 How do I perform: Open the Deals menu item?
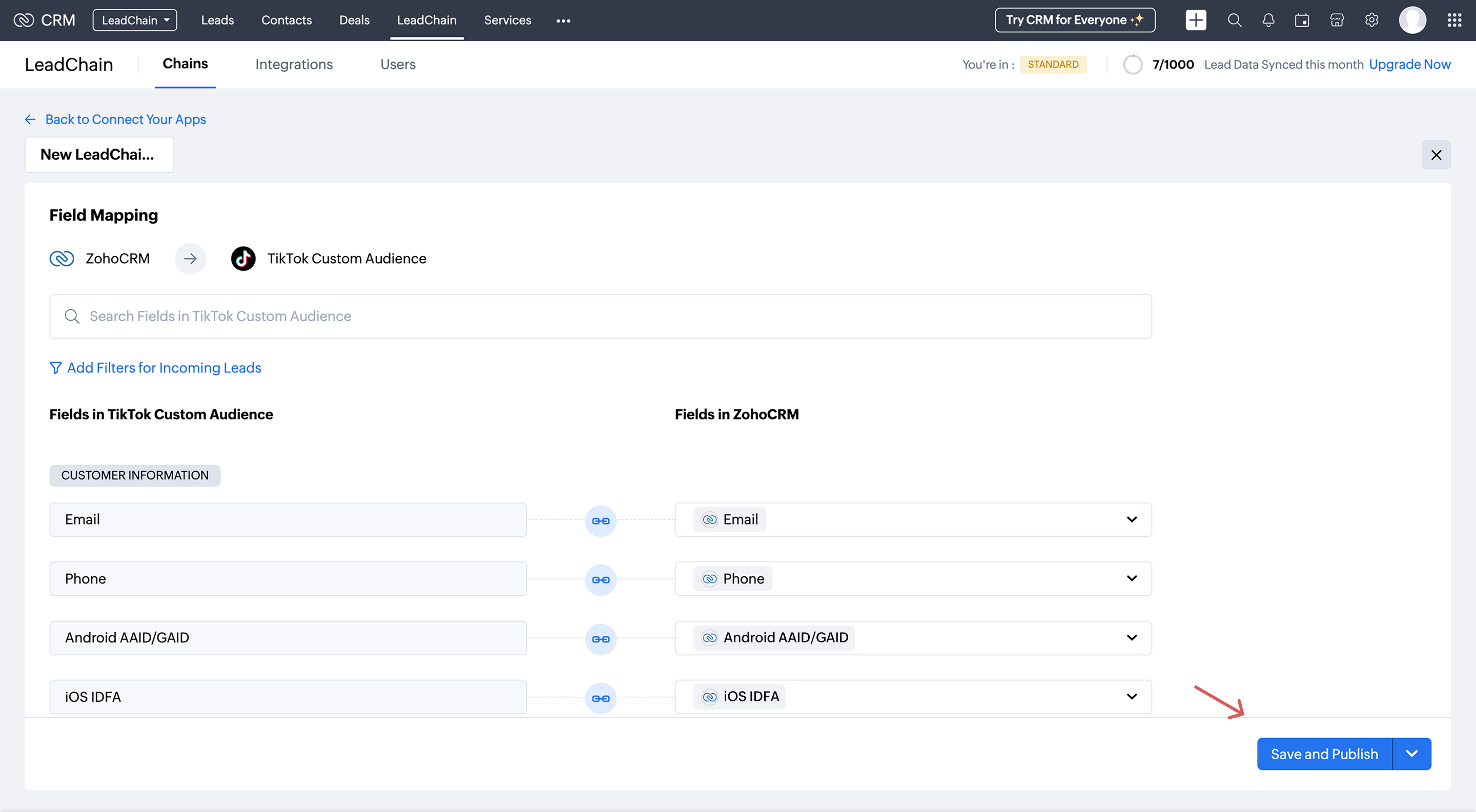click(354, 20)
